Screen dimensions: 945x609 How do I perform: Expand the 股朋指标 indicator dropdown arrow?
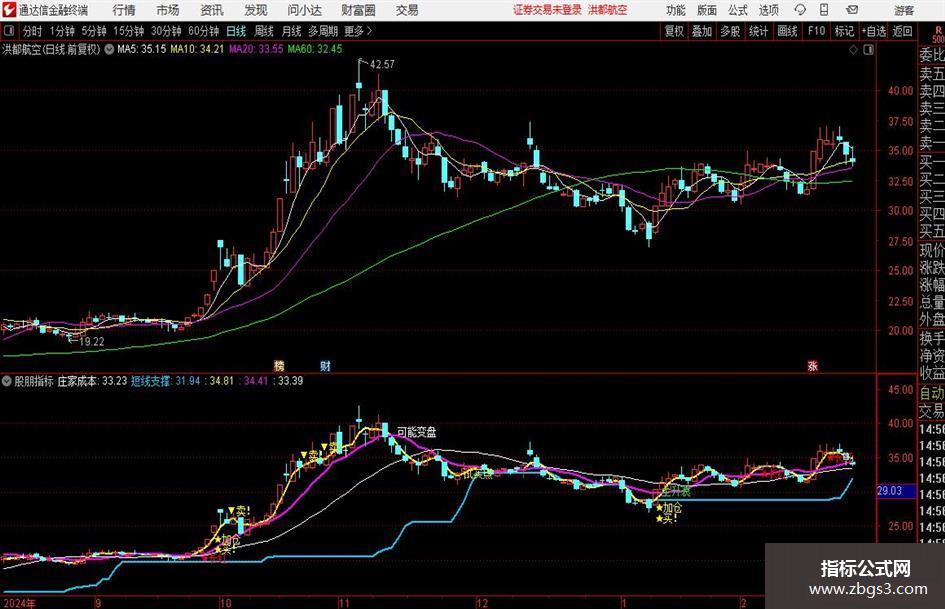7,381
